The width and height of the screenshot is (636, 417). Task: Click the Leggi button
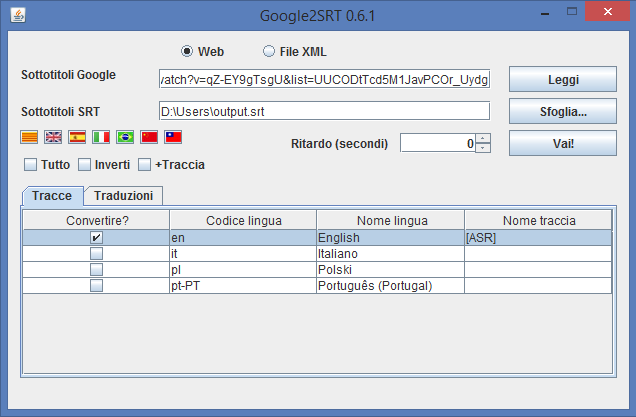563,80
